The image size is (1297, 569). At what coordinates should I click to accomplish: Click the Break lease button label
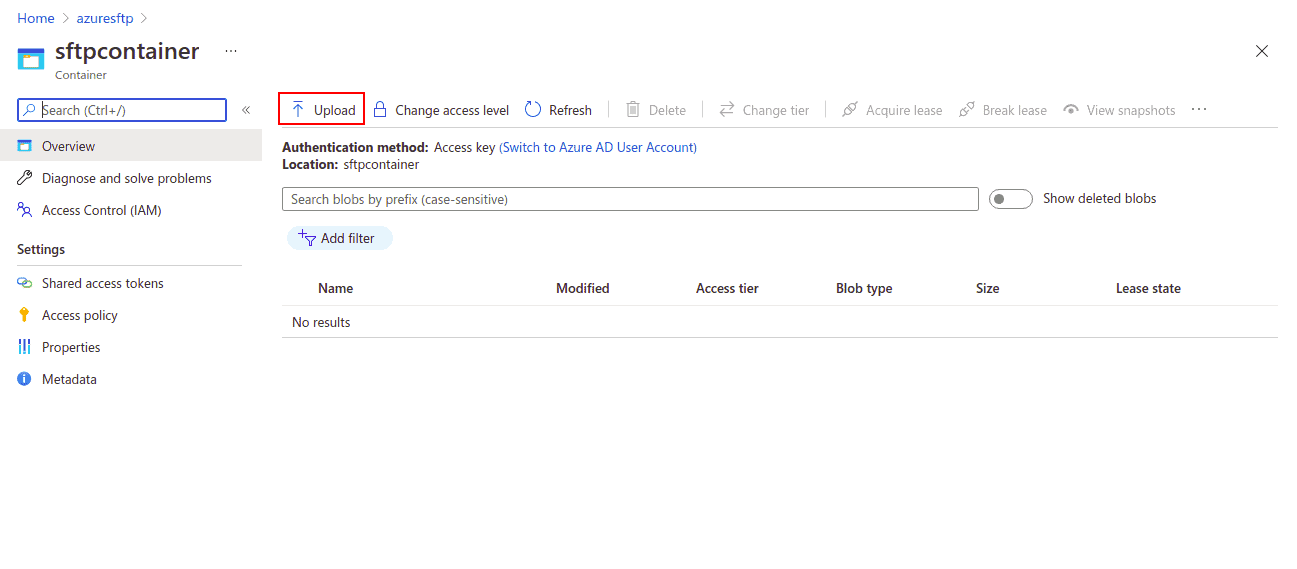pos(1015,110)
